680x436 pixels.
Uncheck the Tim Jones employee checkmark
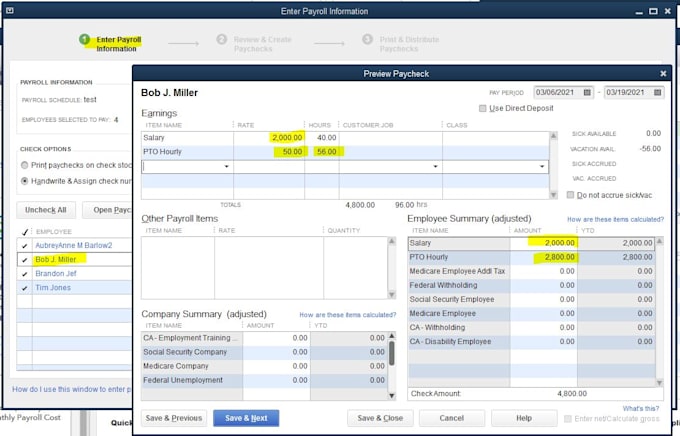point(24,288)
